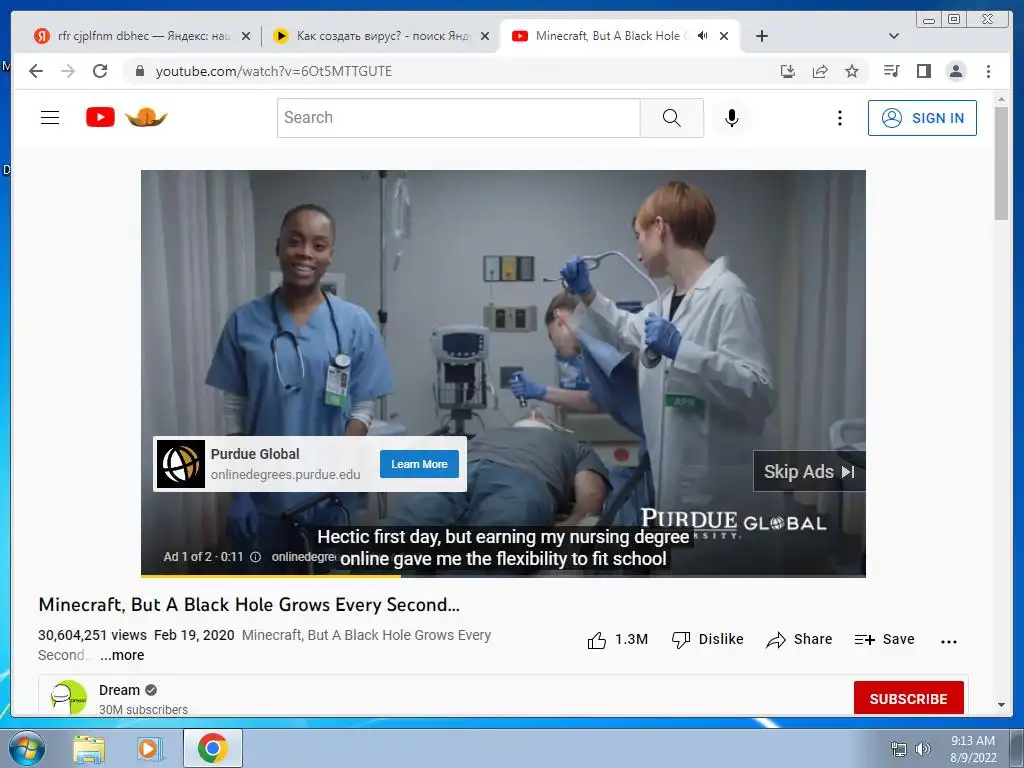
Task: Open more actions ellipsis beside Save
Action: (949, 642)
